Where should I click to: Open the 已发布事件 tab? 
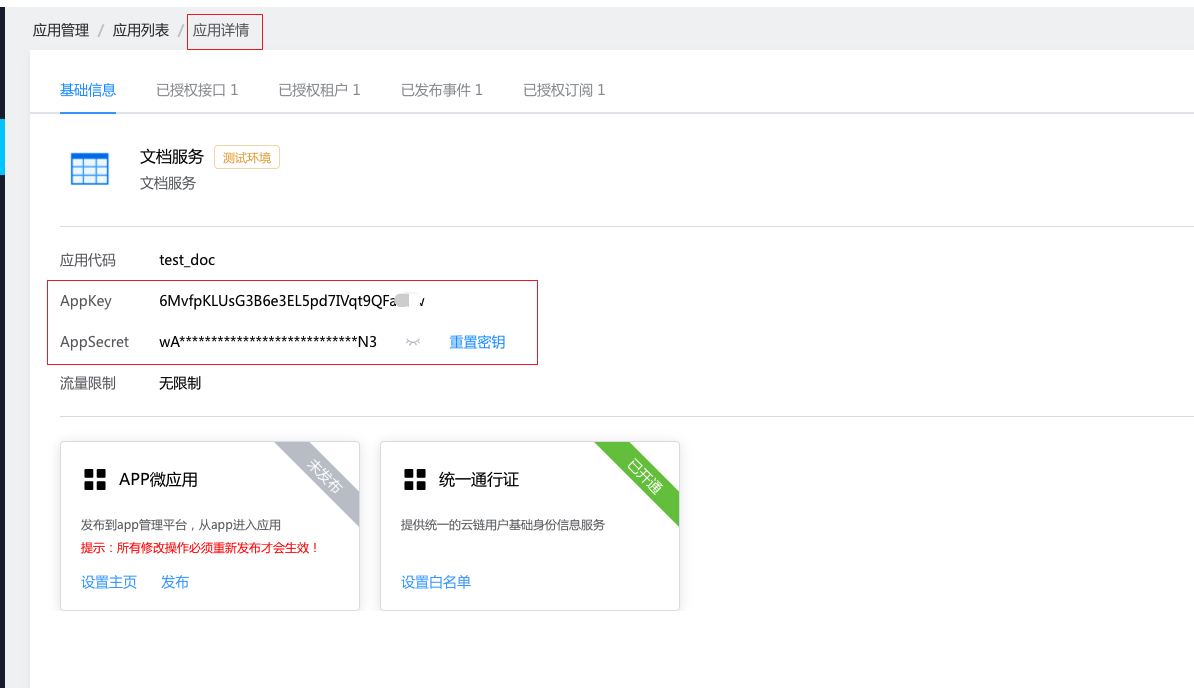tap(442, 90)
